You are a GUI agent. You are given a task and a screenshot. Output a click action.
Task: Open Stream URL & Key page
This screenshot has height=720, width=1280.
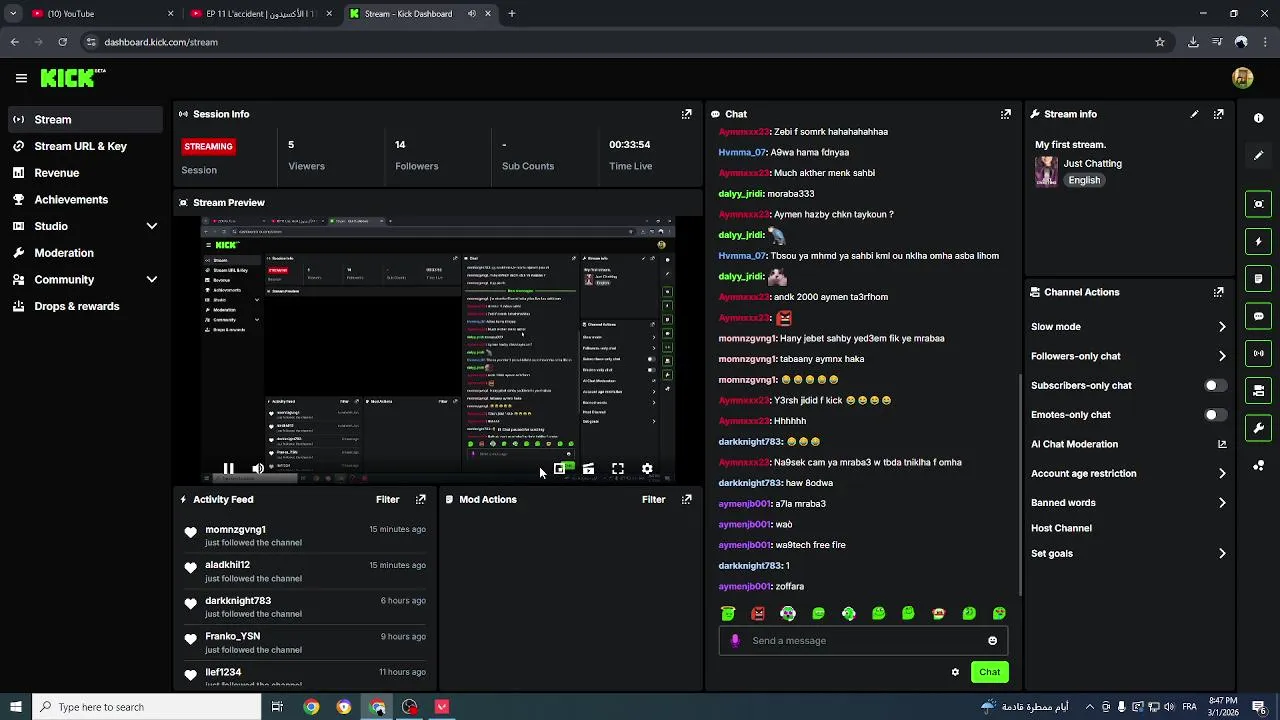[84, 146]
